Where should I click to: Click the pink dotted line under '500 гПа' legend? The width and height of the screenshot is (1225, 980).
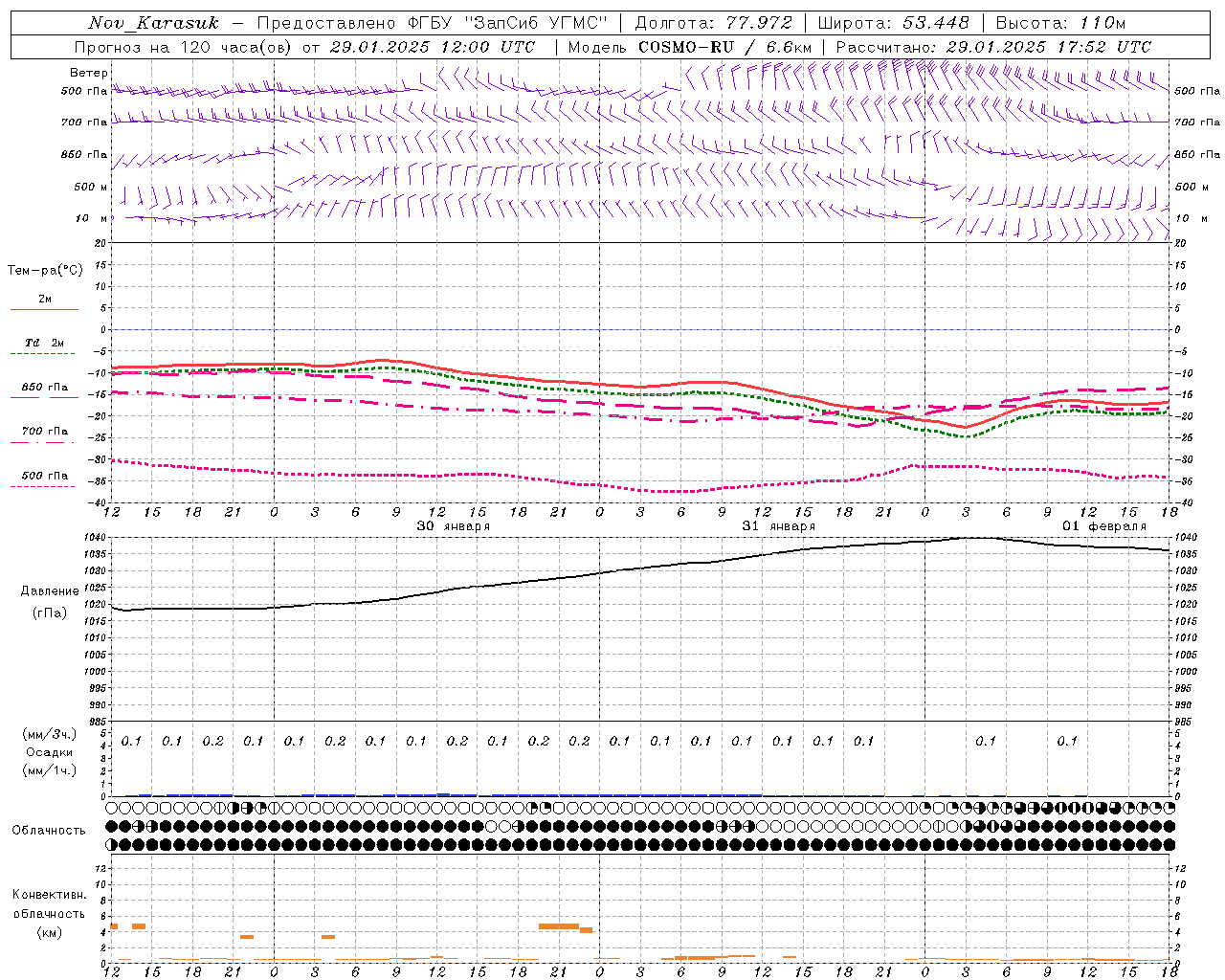click(43, 486)
